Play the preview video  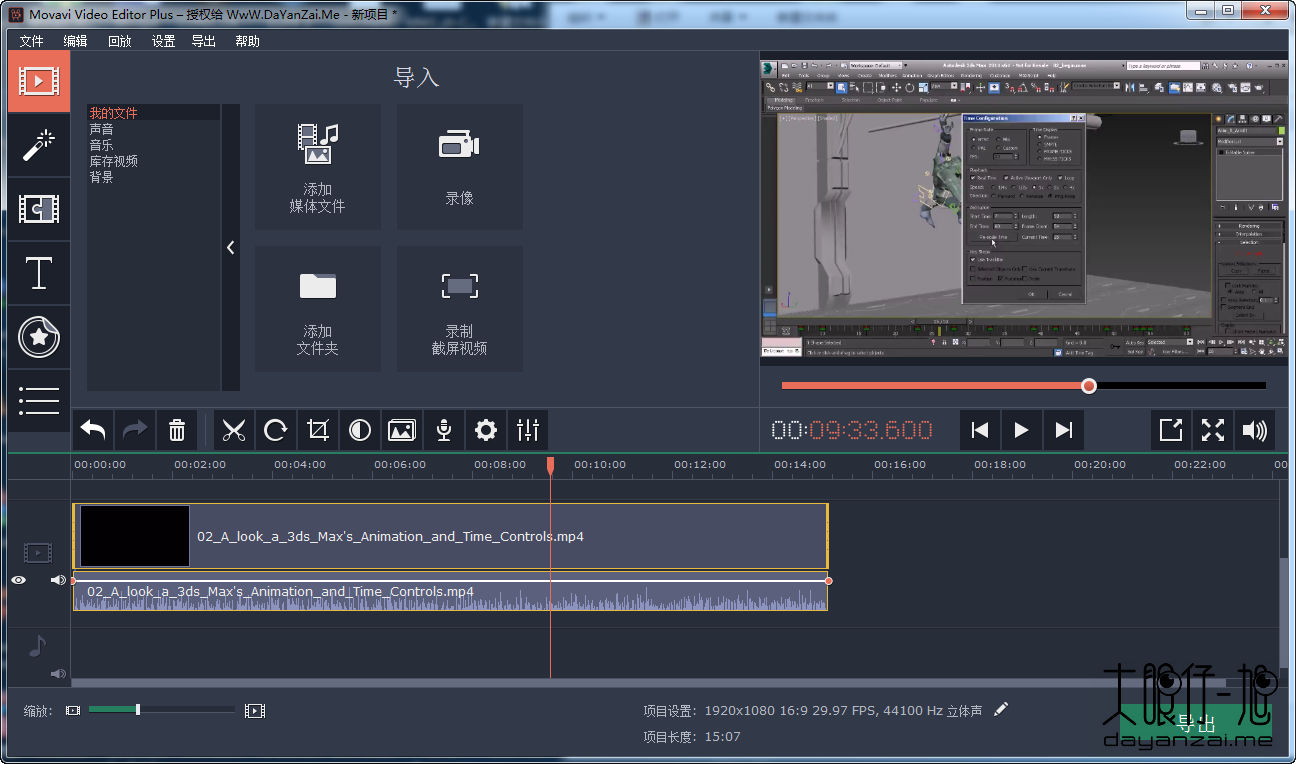pos(1022,430)
